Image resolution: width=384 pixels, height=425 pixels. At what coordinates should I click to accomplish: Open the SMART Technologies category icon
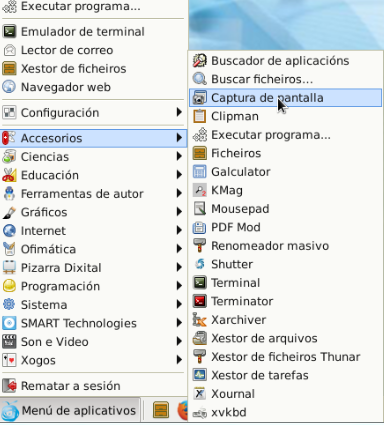(x=9, y=323)
